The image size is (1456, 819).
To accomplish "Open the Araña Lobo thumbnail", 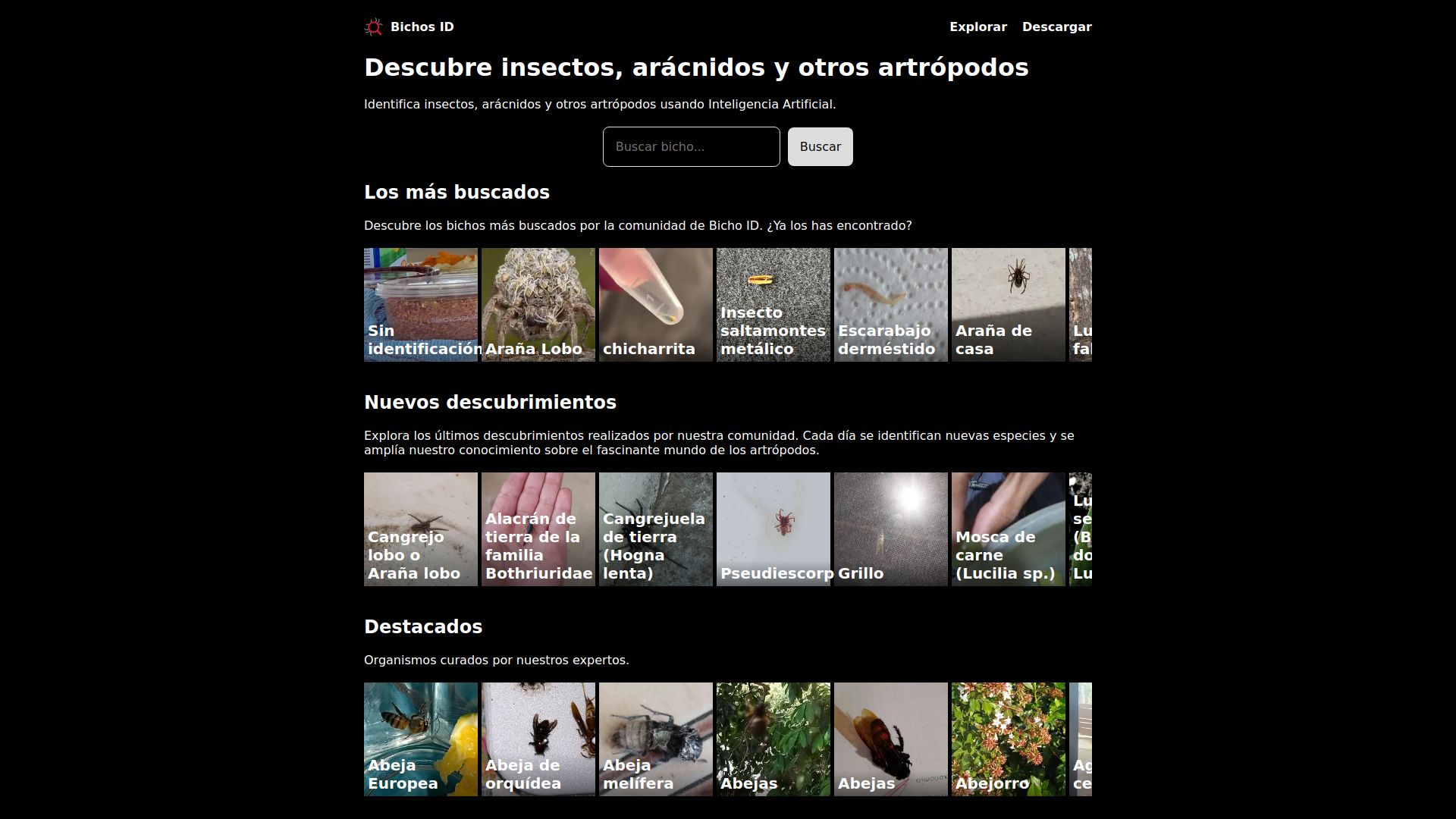I will [x=538, y=304].
